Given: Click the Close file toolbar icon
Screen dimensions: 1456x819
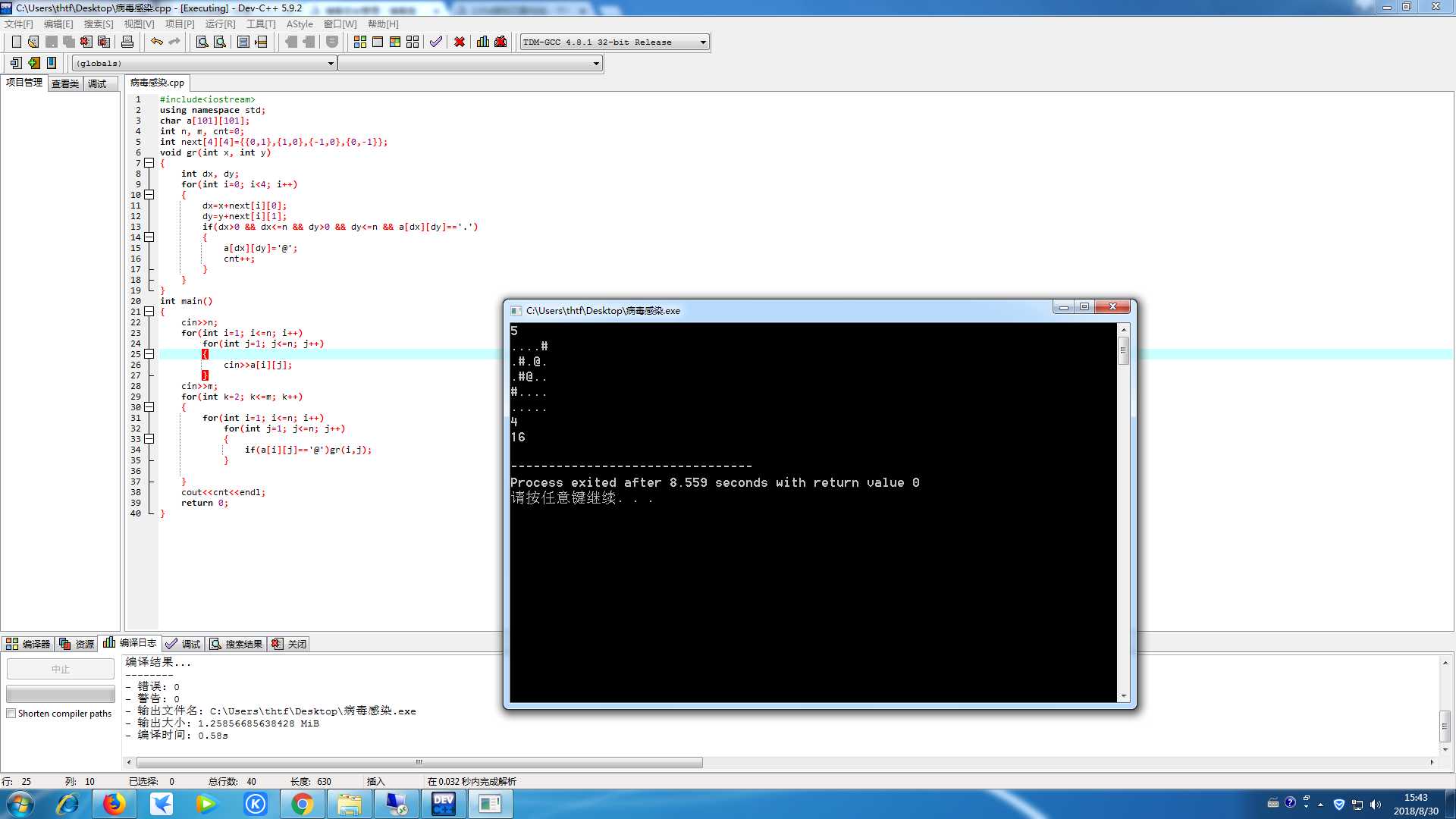Looking at the screenshot, I should pyautogui.click(x=86, y=42).
